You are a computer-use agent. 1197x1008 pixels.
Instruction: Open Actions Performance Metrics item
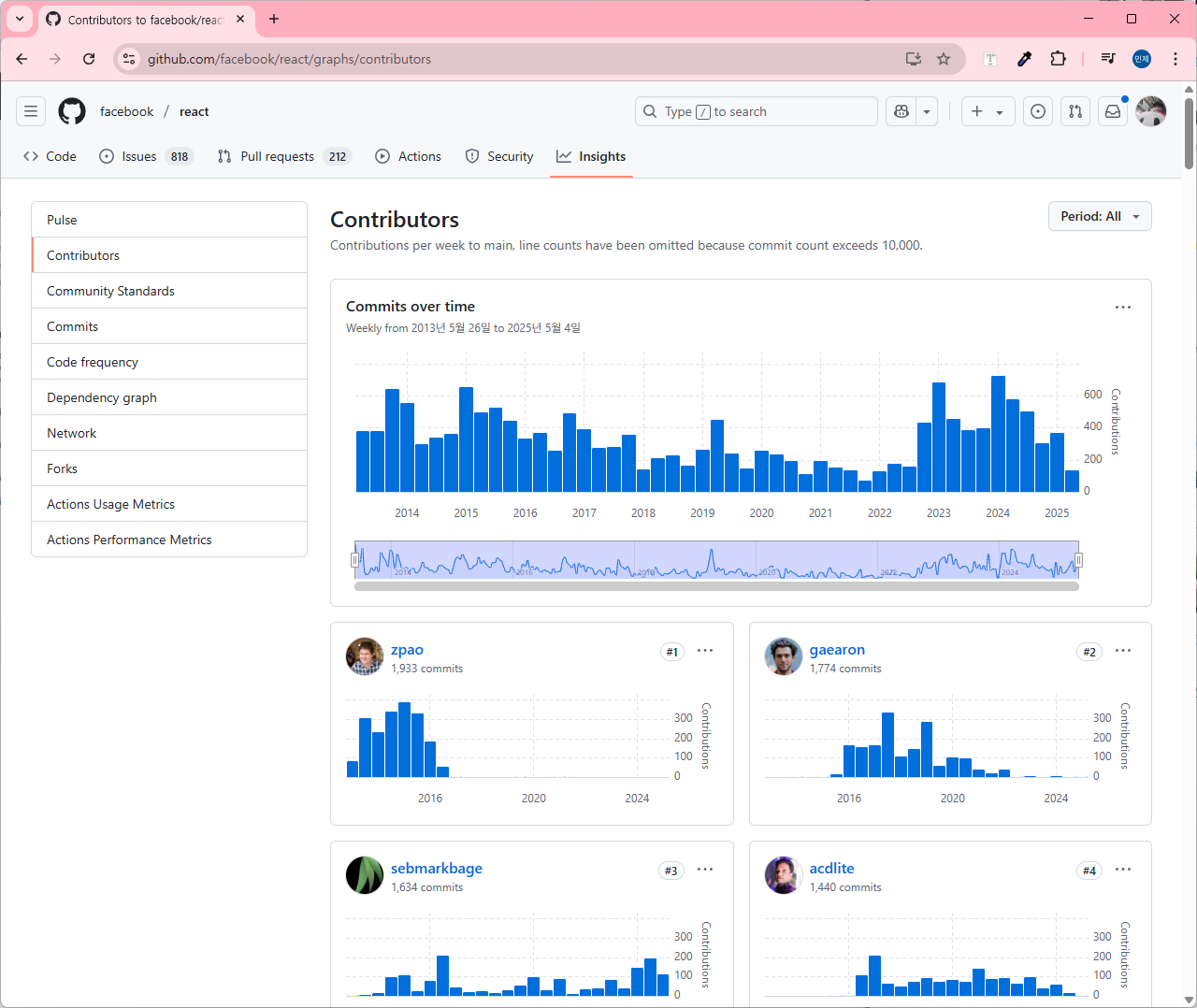pyautogui.click(x=169, y=540)
